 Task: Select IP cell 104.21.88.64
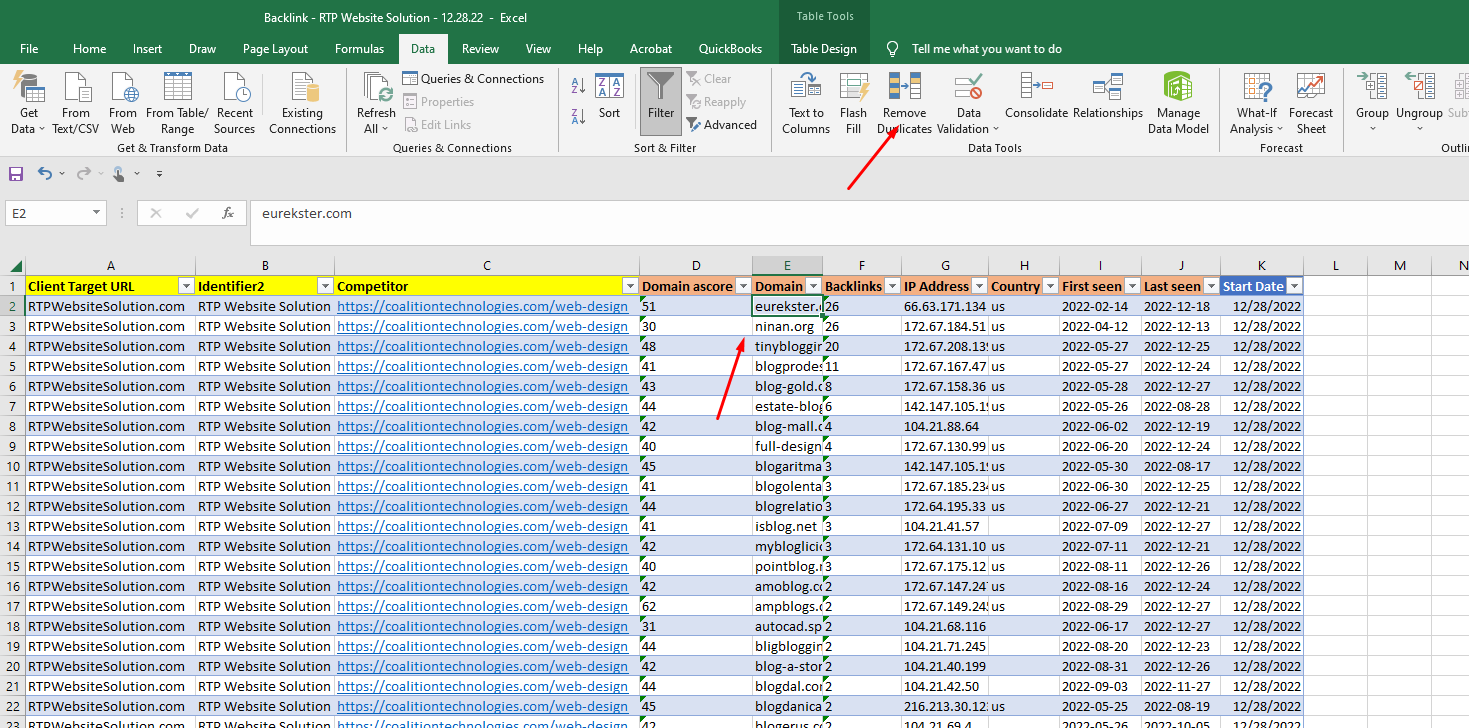click(x=945, y=426)
